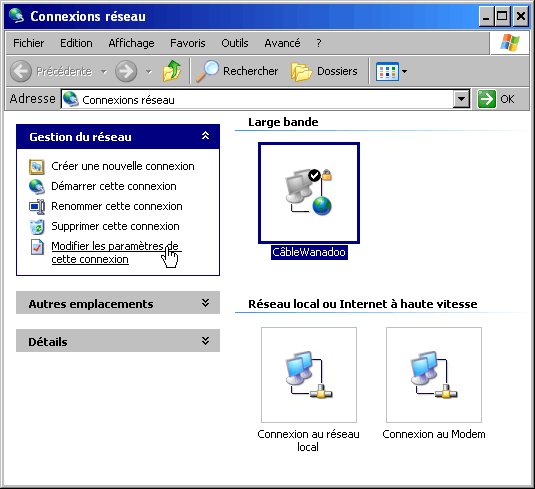Select the CâbleWanadoo connection icon

[x=309, y=193]
